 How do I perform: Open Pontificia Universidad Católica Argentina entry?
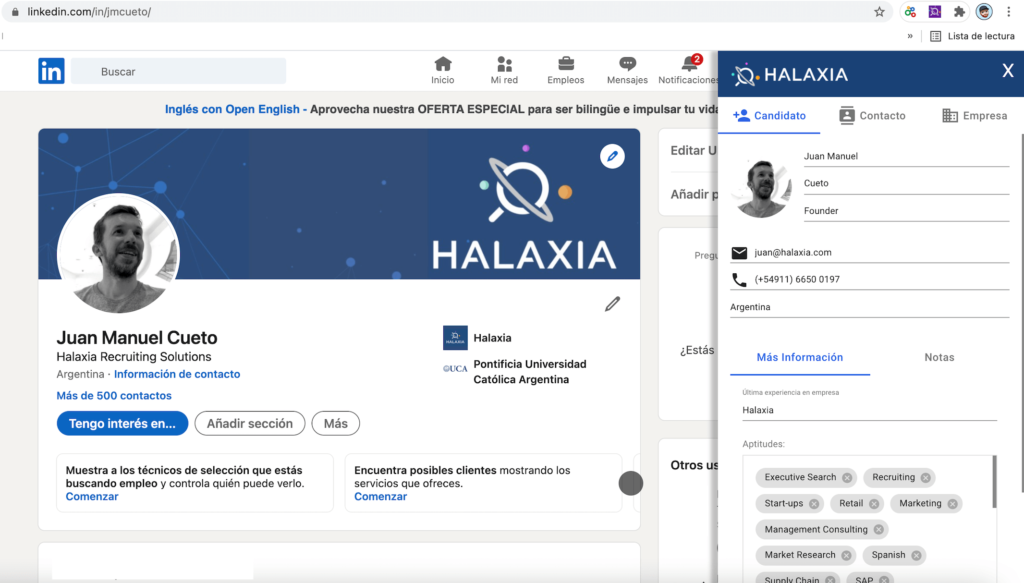(x=516, y=371)
